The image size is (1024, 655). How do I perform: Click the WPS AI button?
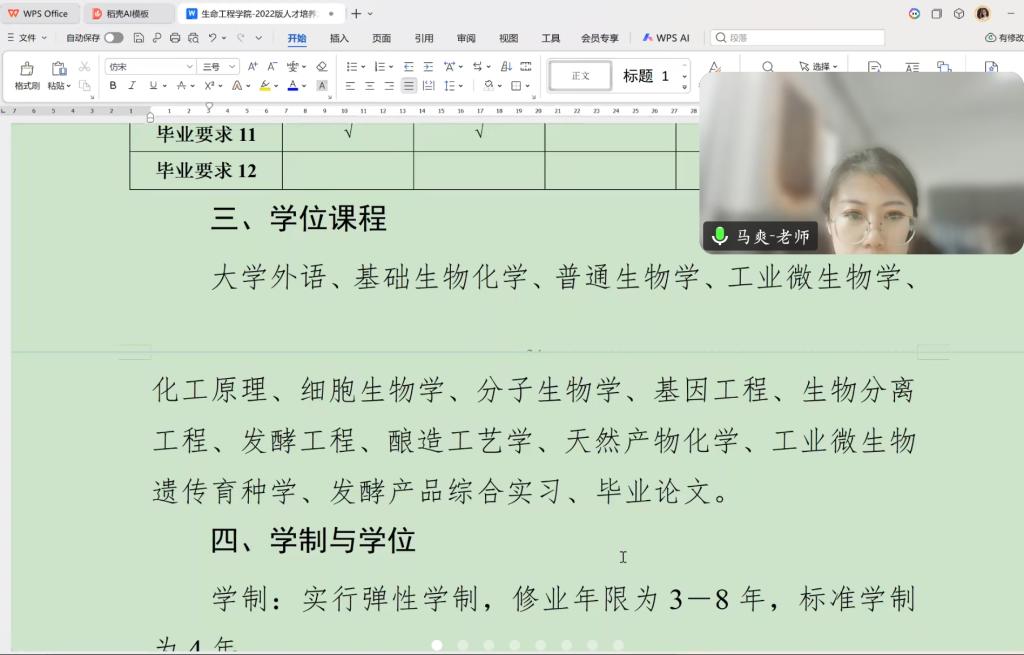[666, 38]
